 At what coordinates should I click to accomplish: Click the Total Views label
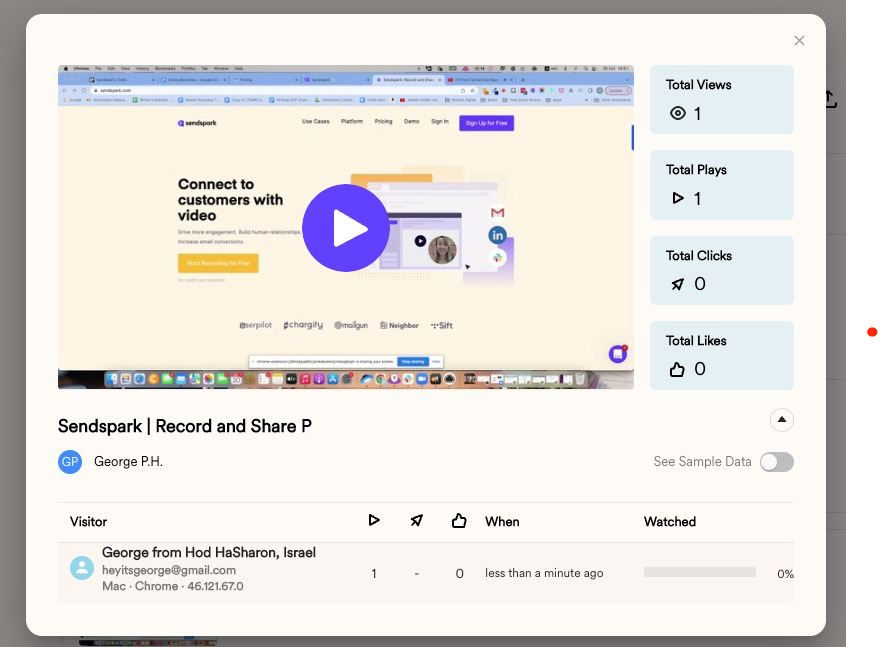(x=698, y=85)
